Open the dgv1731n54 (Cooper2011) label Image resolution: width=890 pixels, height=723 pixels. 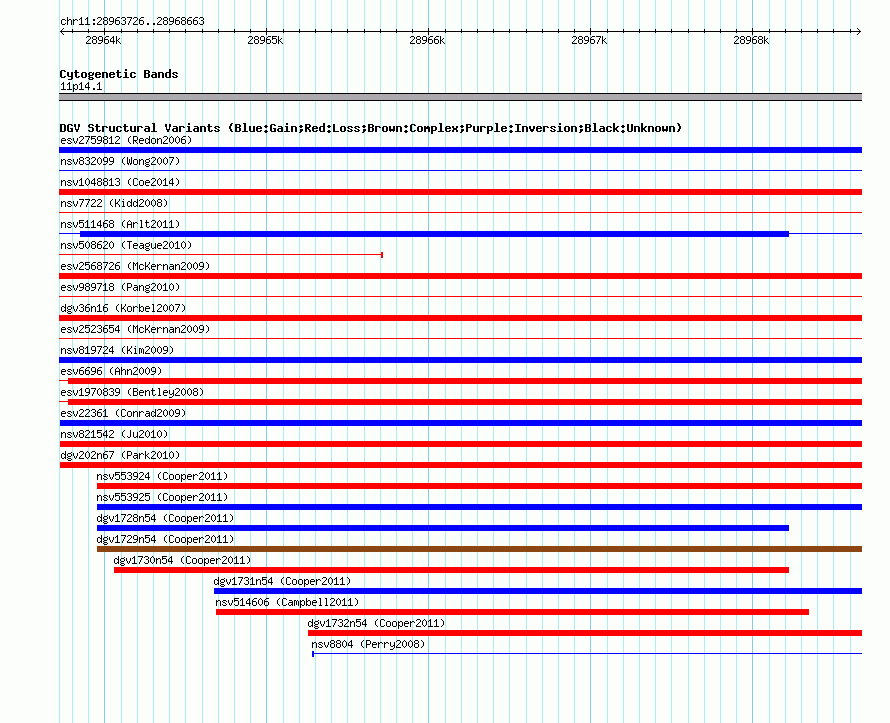tap(282, 581)
